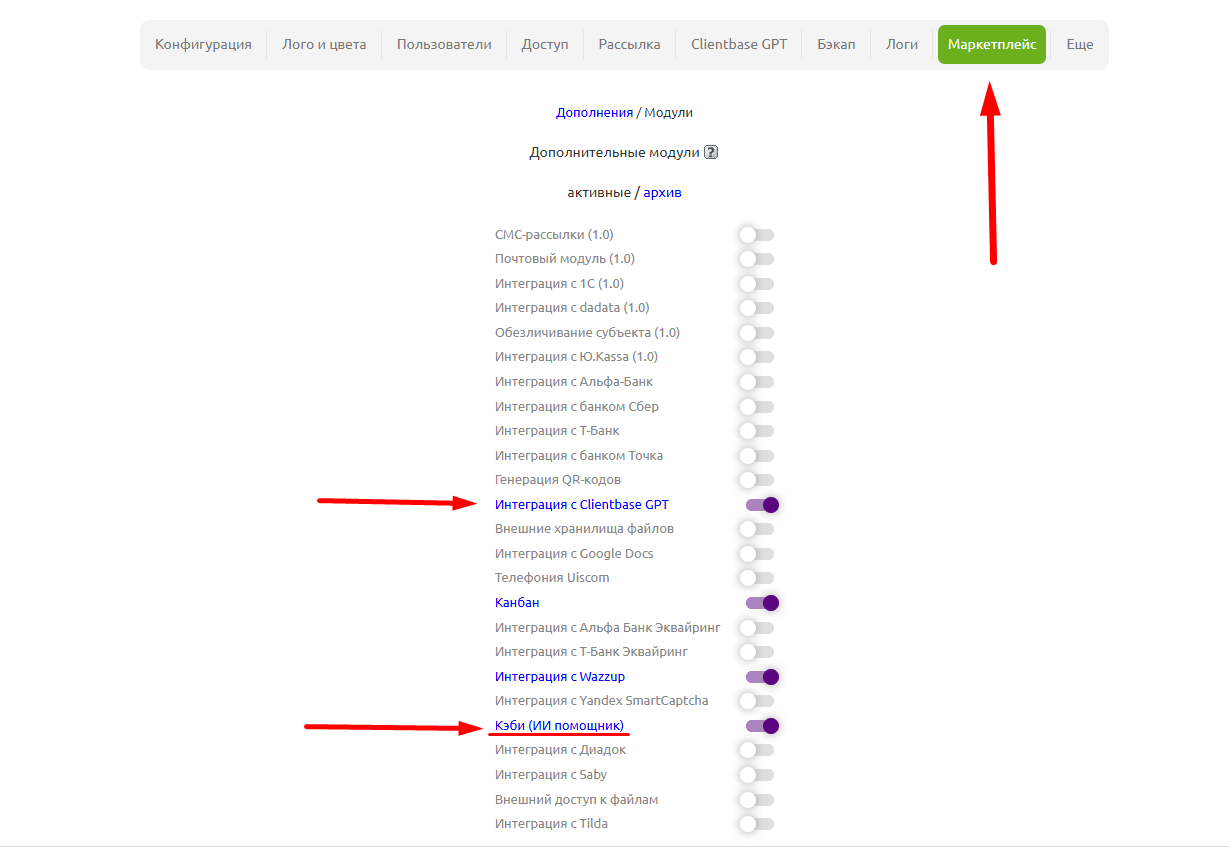The width and height of the screenshot is (1229, 847).
Task: Turn on the Почтовый модуль (1.0) switch
Action: tap(757, 259)
